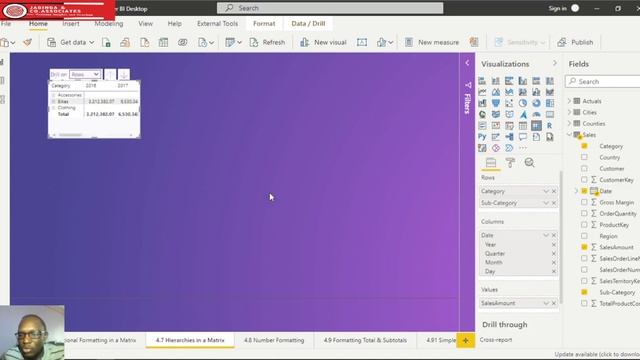Click the Quick measure icon
This screenshot has height=360, width=640.
pyautogui.click(x=473, y=42)
